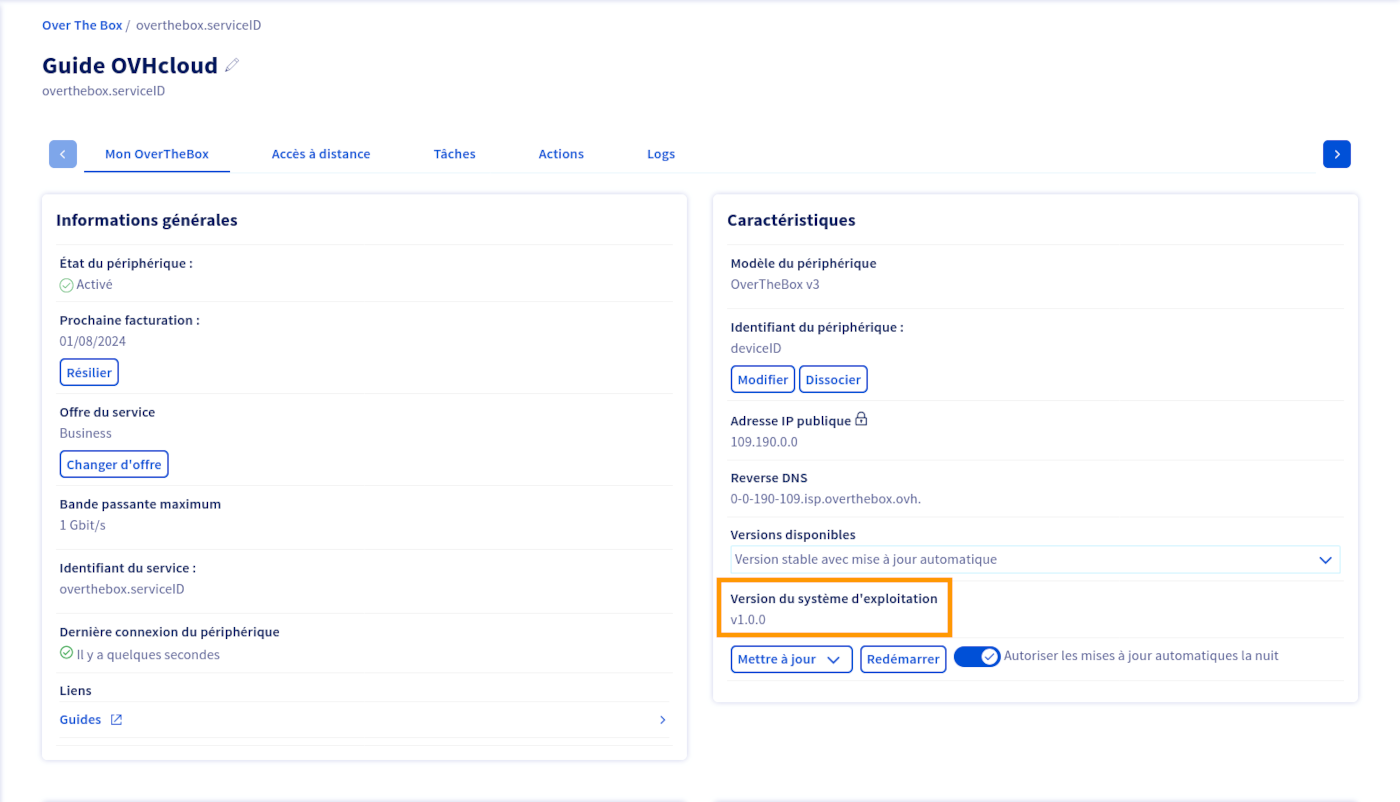Go to the Logs tab
Viewport: 1400px width, 802px height.
coord(661,154)
